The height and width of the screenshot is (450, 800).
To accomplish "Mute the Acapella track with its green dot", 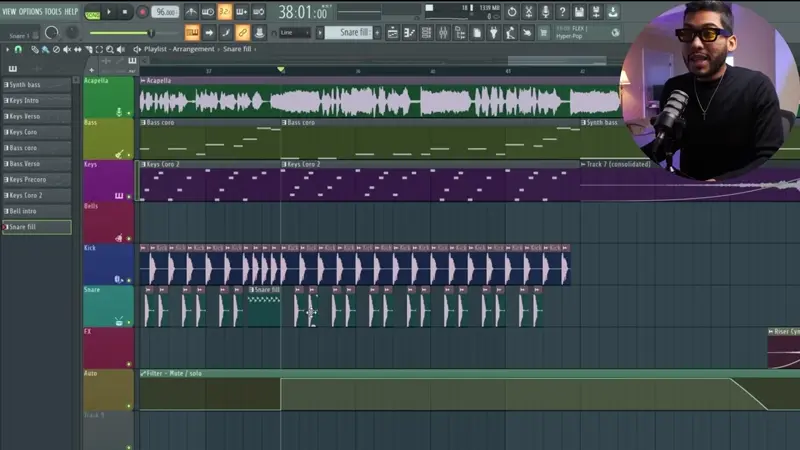I will pyautogui.click(x=129, y=113).
